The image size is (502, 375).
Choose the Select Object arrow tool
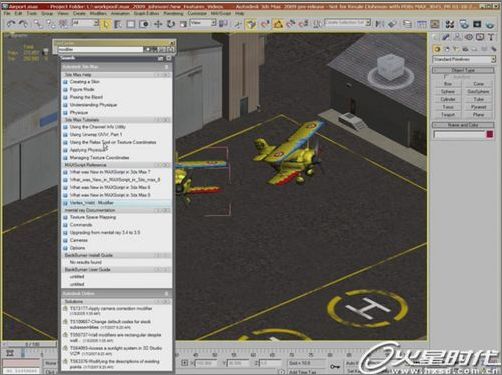(106, 24)
